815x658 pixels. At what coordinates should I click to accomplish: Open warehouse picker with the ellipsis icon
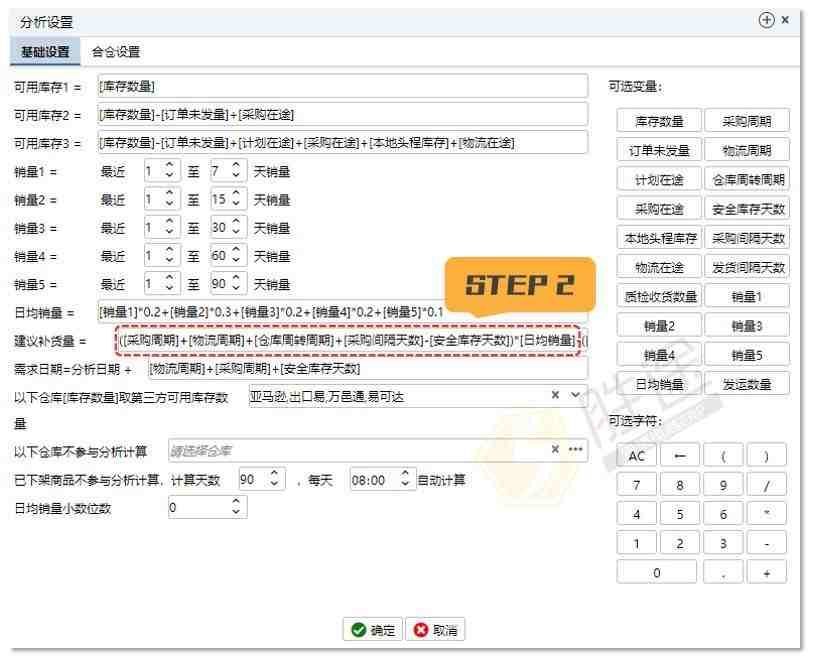pos(574,451)
